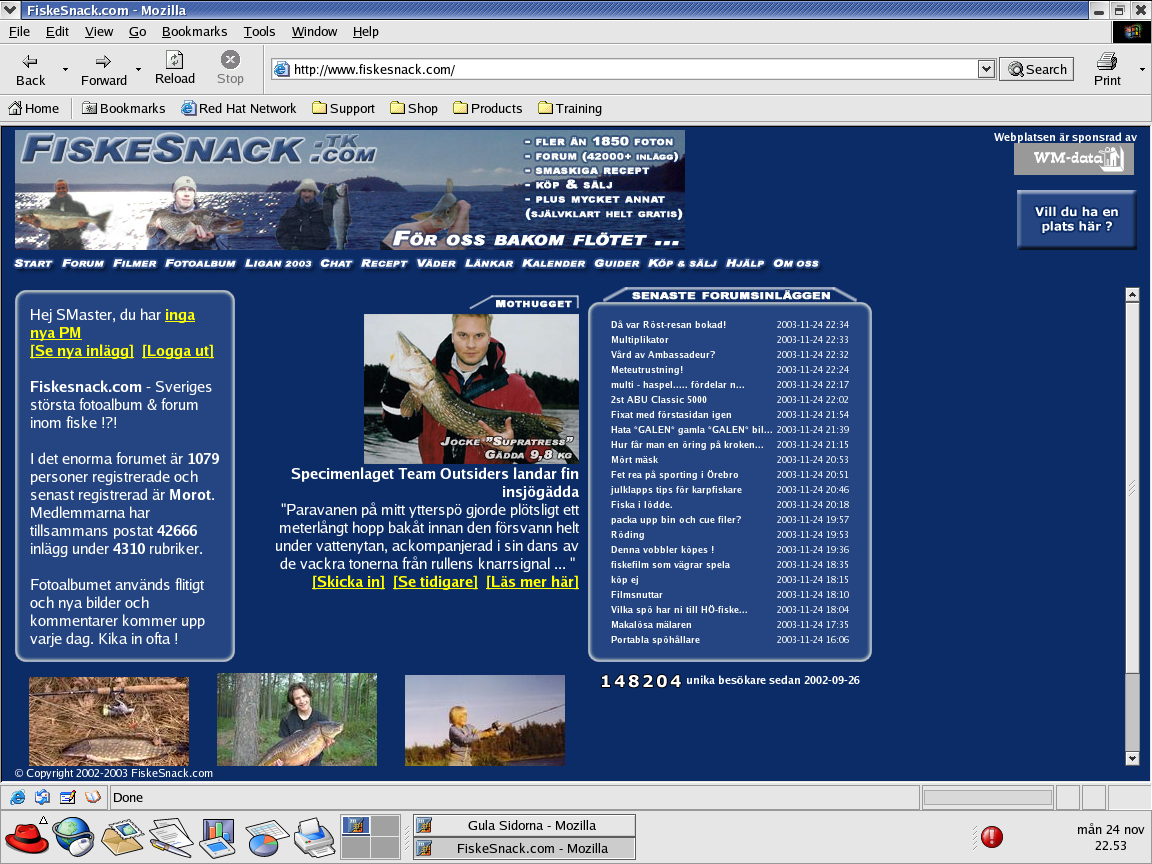Viewport: 1152px width, 864px height.
Task: Open the Back button history arrow
Action: tap(65, 69)
